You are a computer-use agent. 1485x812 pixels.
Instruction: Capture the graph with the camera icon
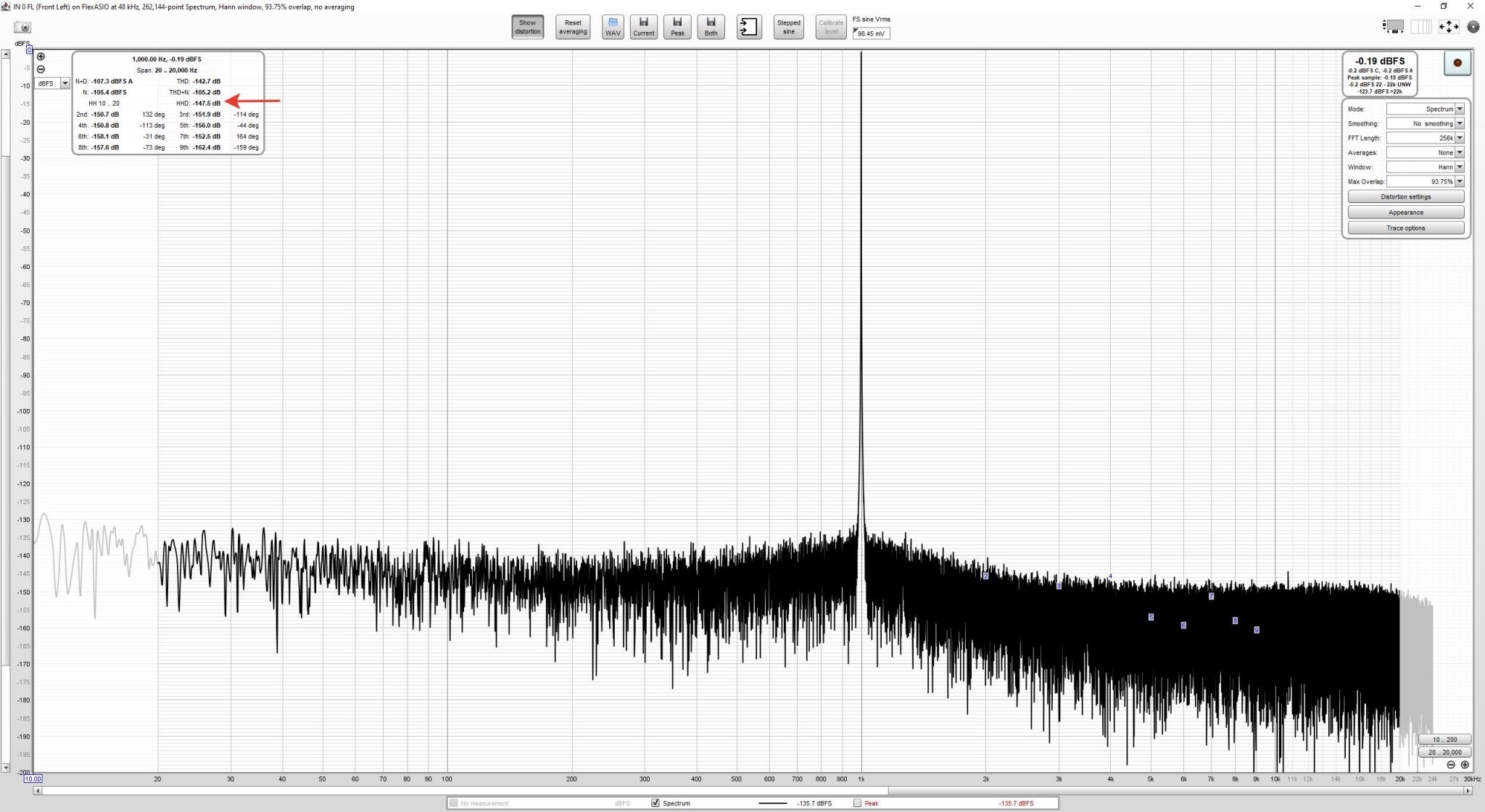point(22,28)
